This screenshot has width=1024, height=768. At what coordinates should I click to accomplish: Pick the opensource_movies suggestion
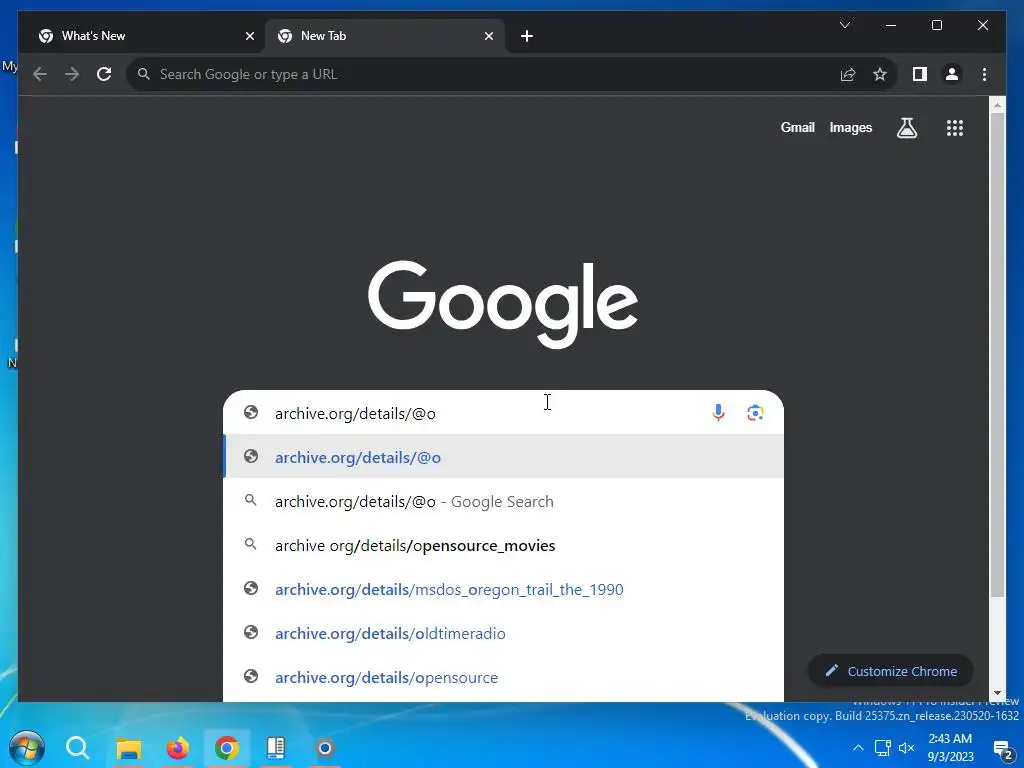[504, 545]
